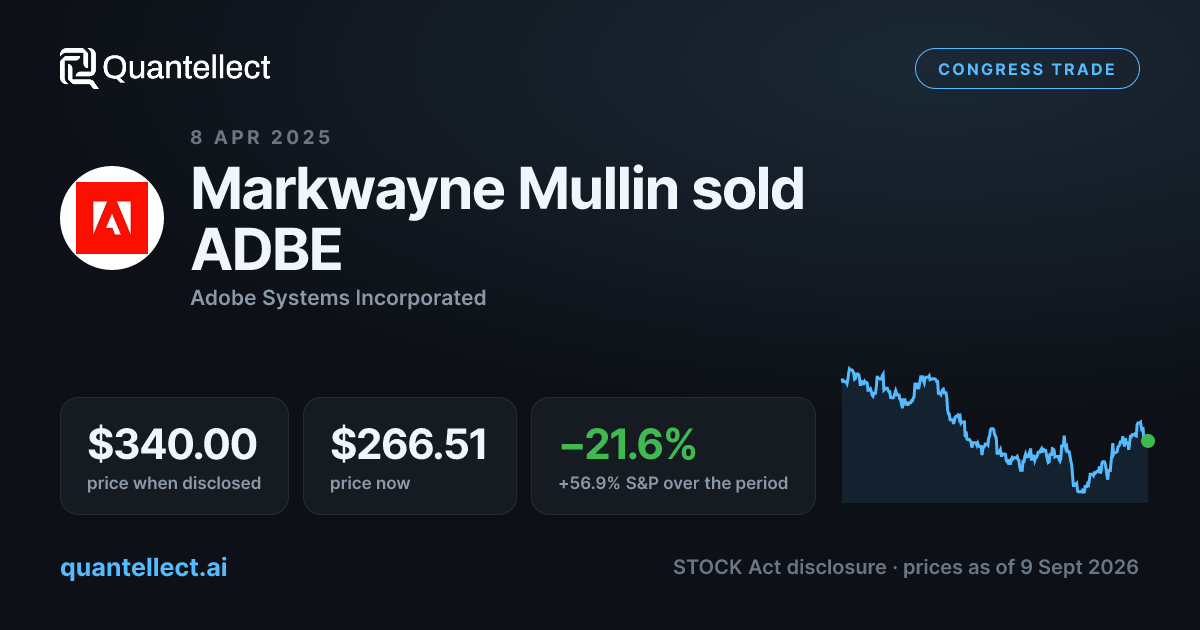Screen dimensions: 1200x630
Task: Click the ADBE price line chart
Action: click(995, 434)
